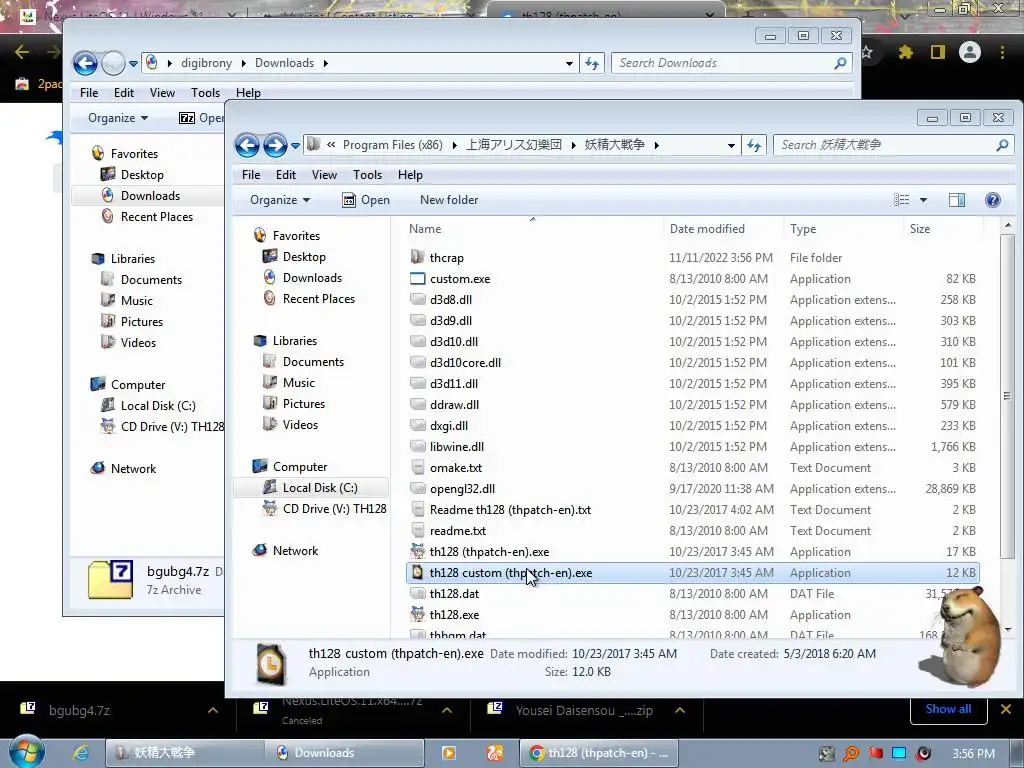1024x768 pixels.
Task: Select libwine.dll file
Action: pyautogui.click(x=456, y=447)
